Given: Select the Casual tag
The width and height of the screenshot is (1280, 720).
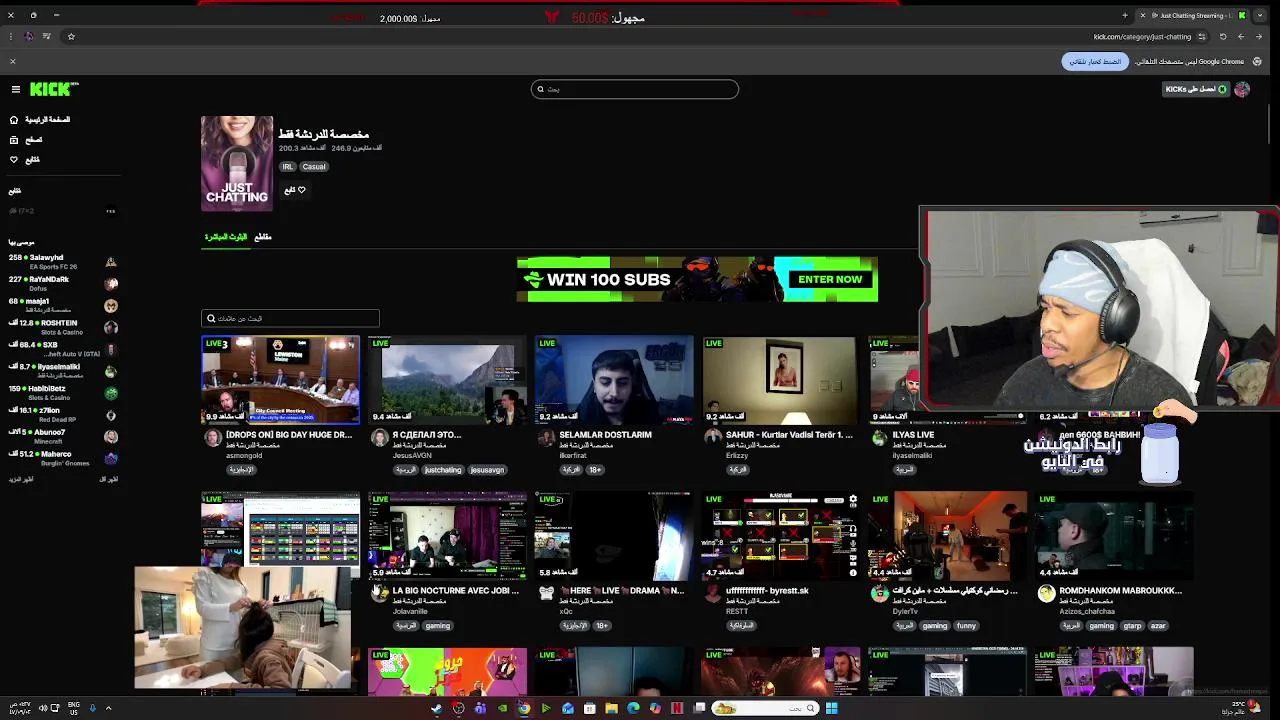Looking at the screenshot, I should click(314, 167).
